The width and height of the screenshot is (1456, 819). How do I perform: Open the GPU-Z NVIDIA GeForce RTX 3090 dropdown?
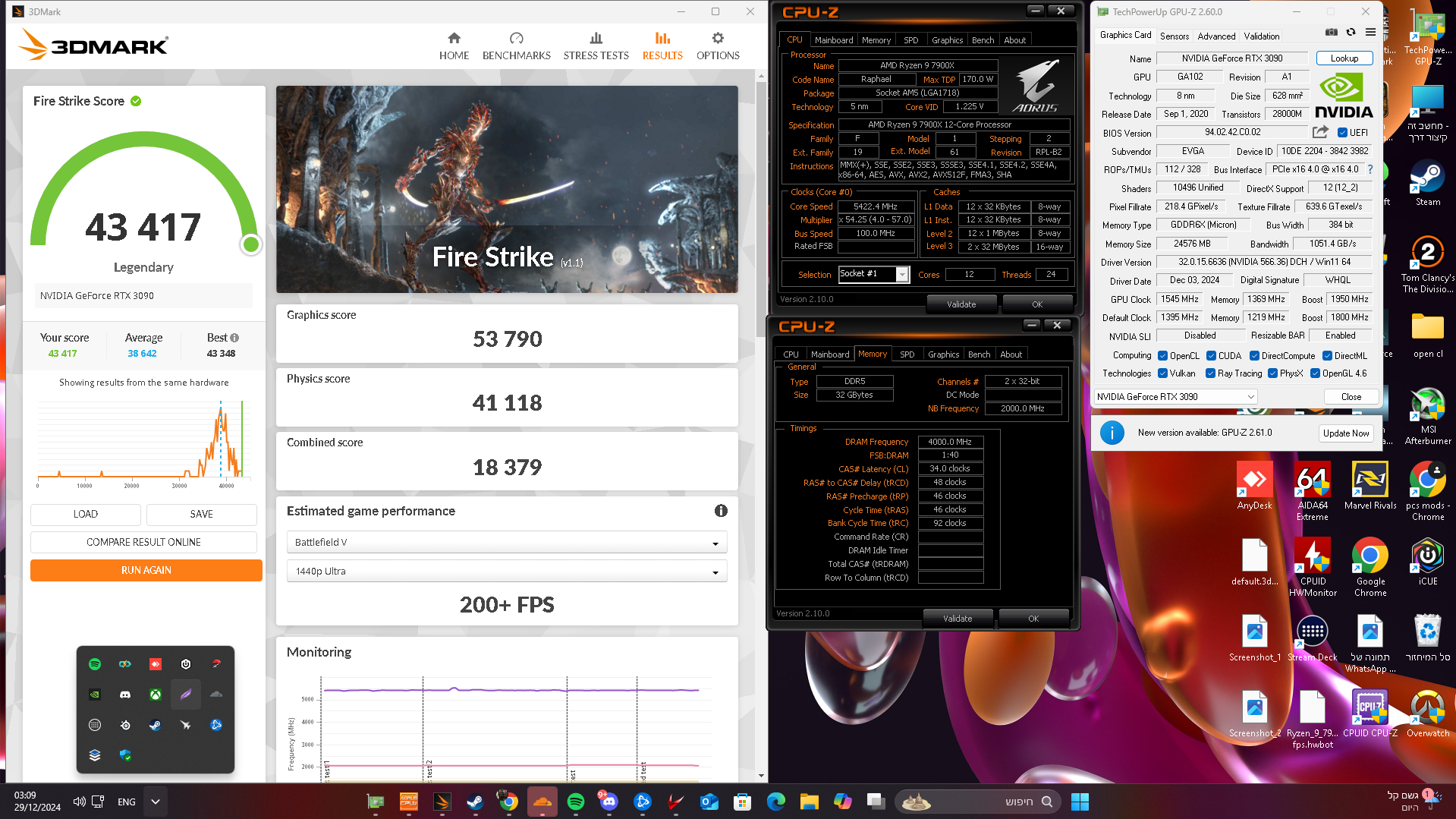pyautogui.click(x=1175, y=396)
